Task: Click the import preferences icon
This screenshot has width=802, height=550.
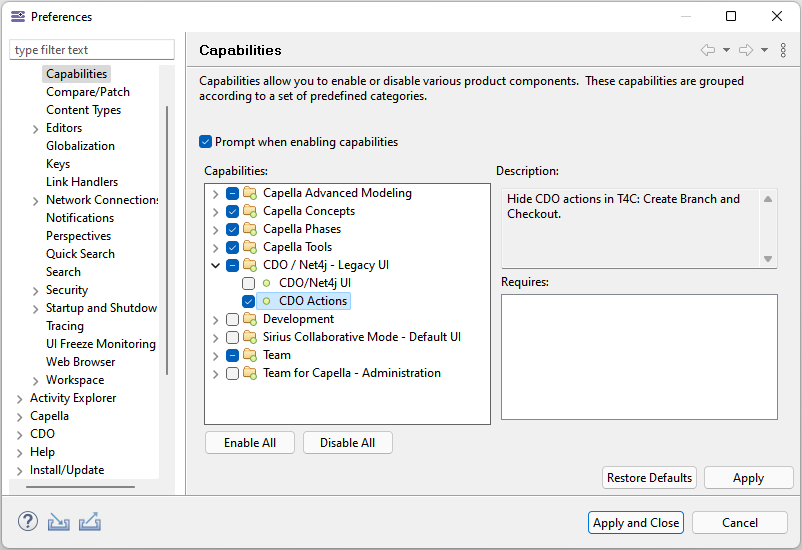Action: (x=59, y=522)
